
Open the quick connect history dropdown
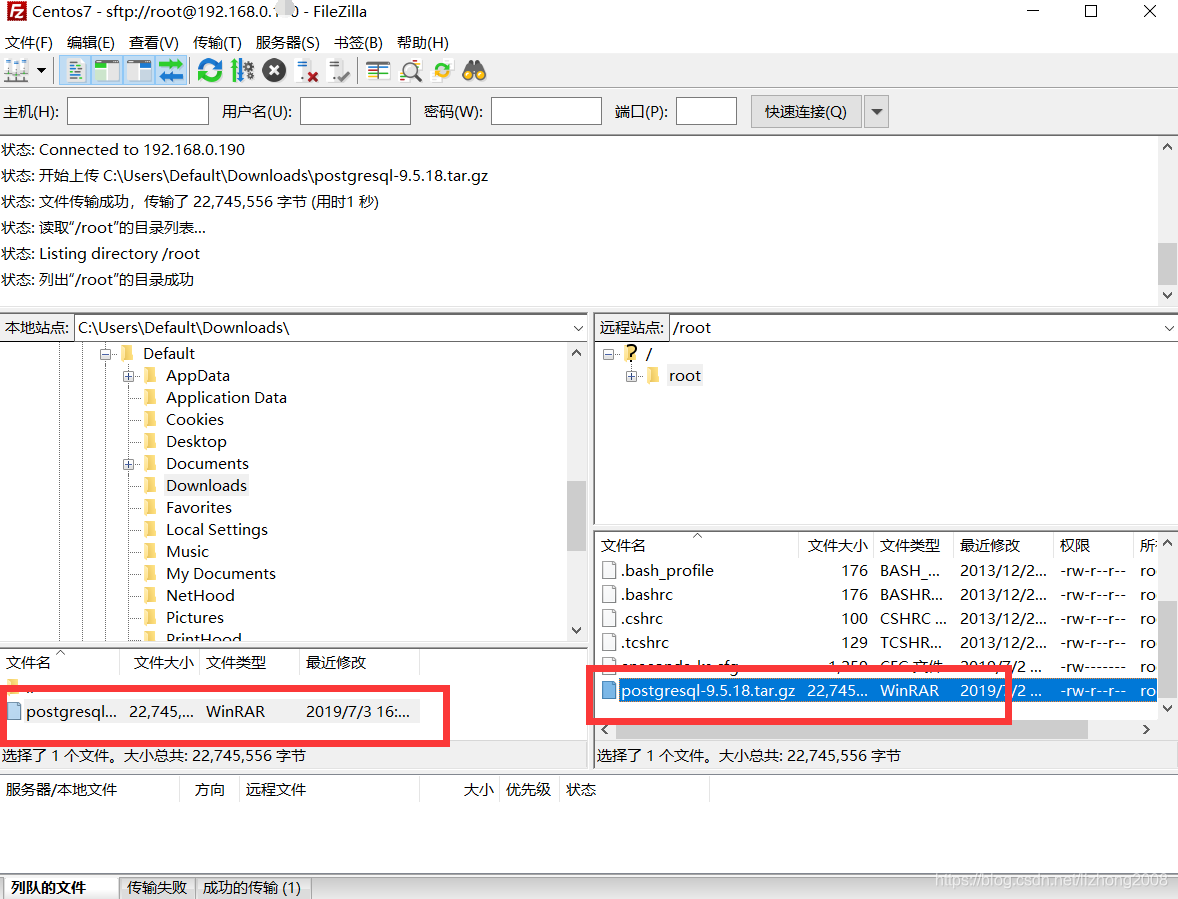pos(877,112)
